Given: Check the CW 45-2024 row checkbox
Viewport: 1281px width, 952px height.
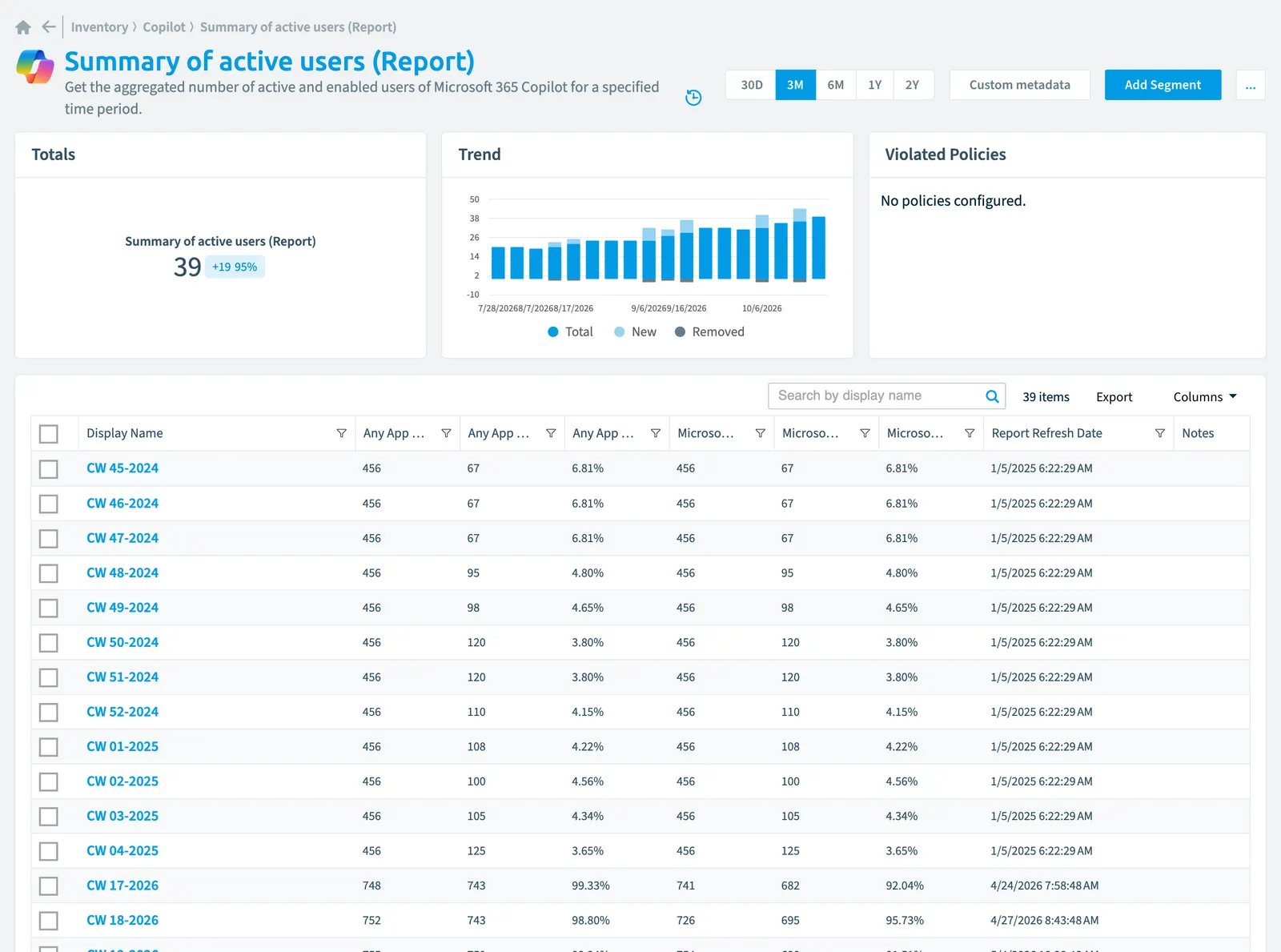Looking at the screenshot, I should (49, 469).
